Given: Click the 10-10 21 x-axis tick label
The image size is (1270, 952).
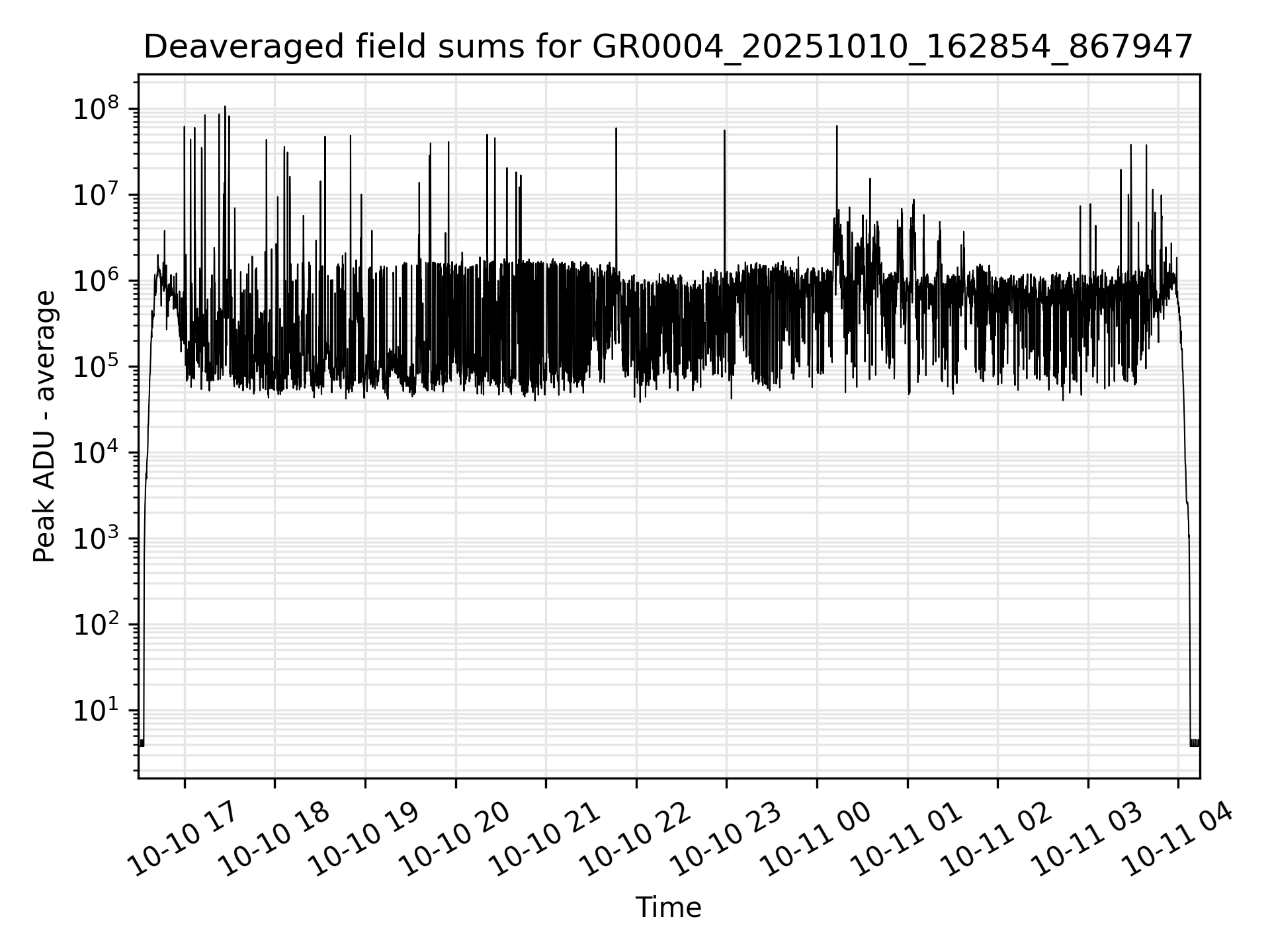Looking at the screenshot, I should (546, 838).
